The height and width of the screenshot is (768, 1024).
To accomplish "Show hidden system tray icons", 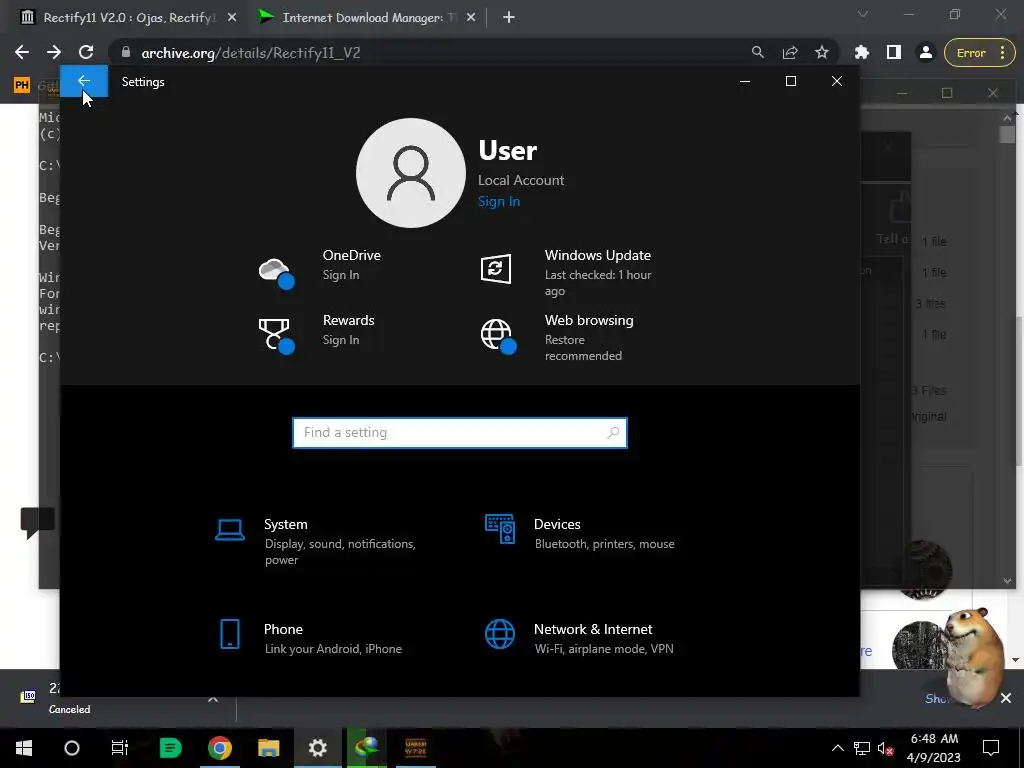I will [837, 748].
